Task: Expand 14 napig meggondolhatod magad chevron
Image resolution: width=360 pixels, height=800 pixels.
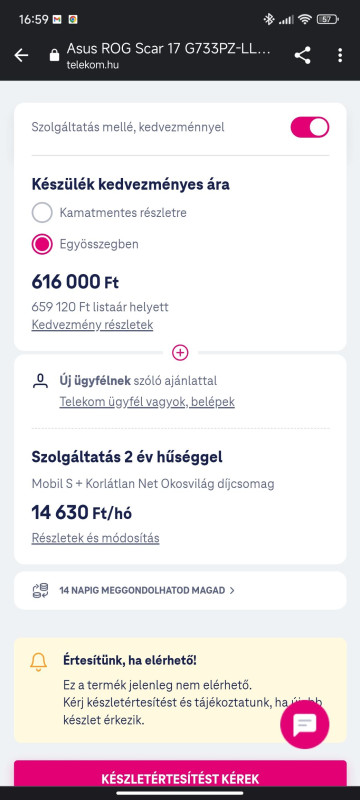Action: (232, 590)
